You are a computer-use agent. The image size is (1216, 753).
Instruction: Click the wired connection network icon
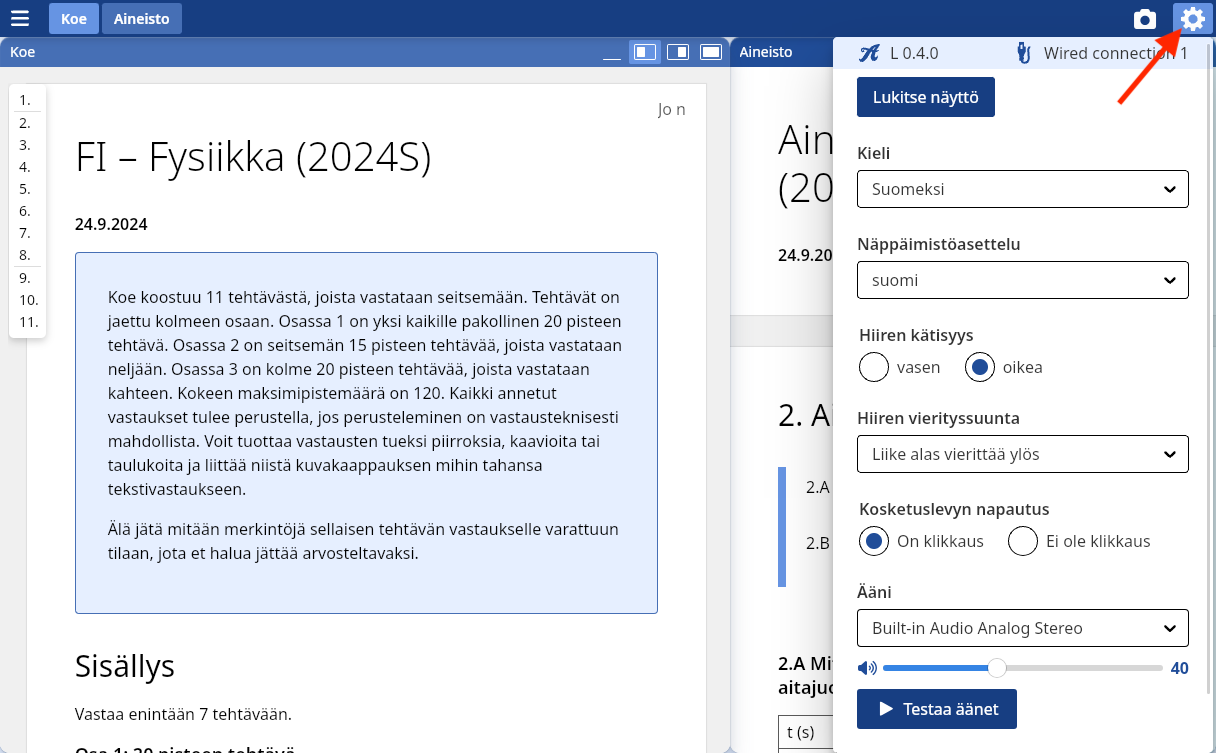pos(1023,54)
